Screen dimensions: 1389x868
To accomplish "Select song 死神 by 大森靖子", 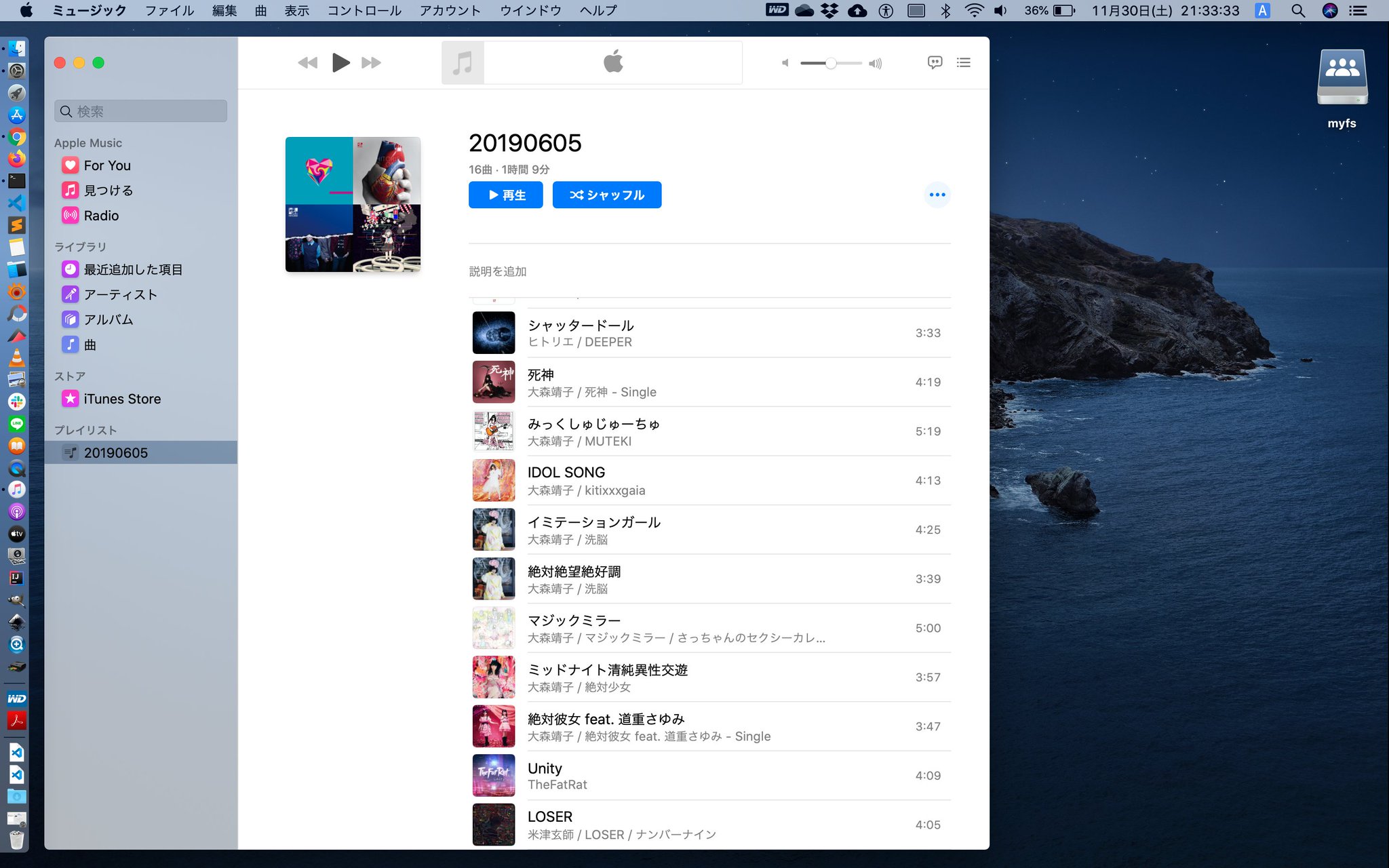I will coord(711,382).
